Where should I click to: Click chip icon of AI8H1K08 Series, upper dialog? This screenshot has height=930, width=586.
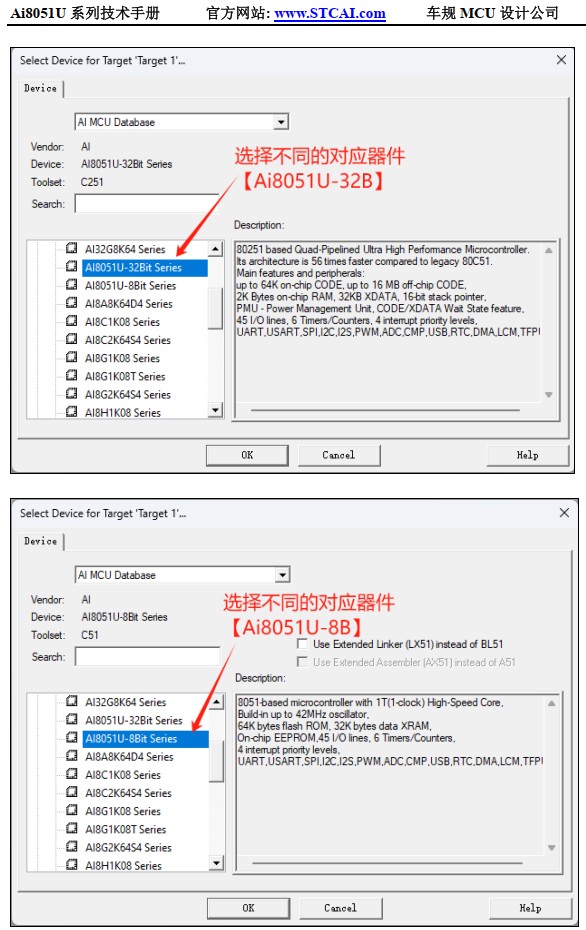click(x=72, y=412)
